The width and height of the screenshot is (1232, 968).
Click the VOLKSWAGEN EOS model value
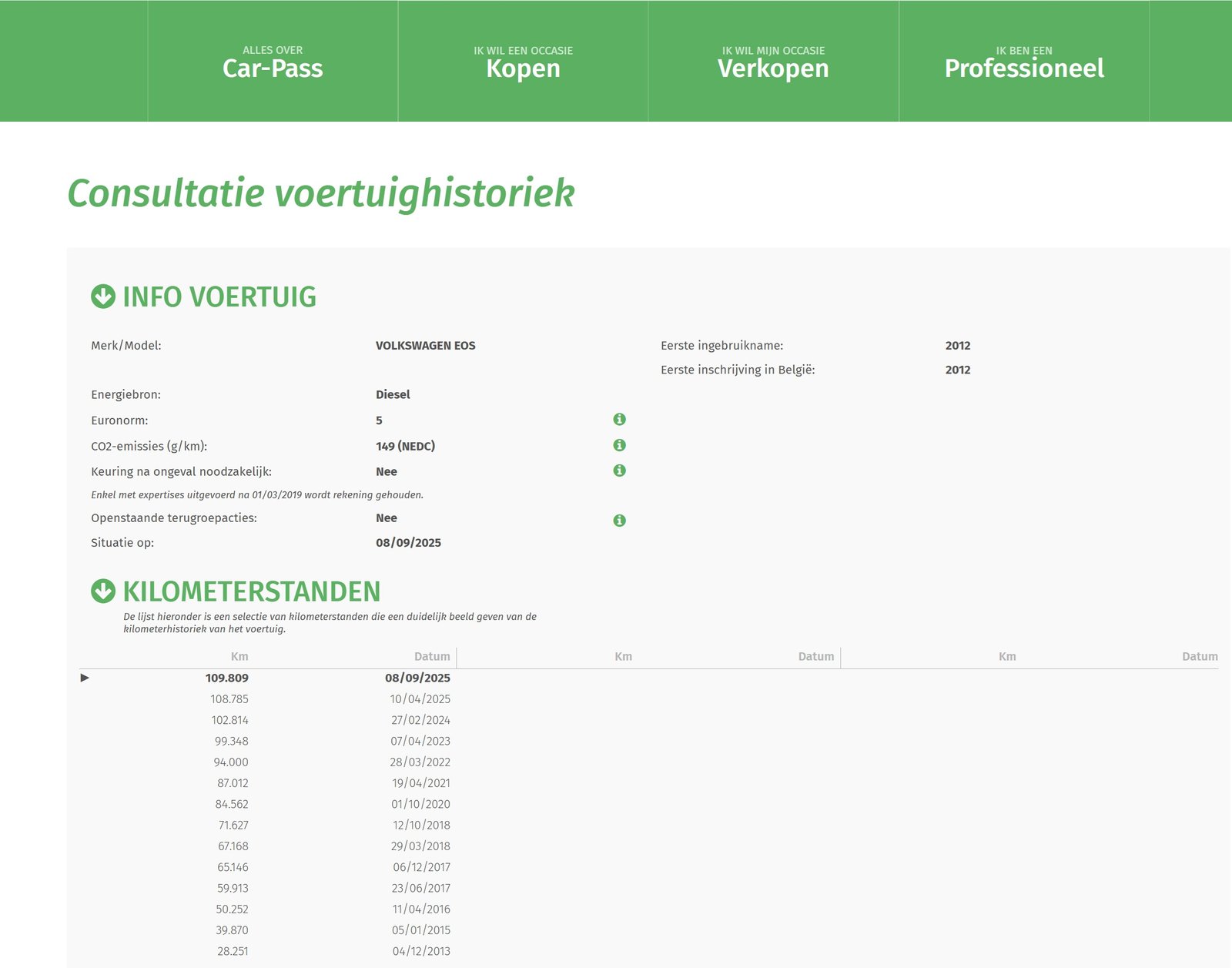[x=425, y=346]
